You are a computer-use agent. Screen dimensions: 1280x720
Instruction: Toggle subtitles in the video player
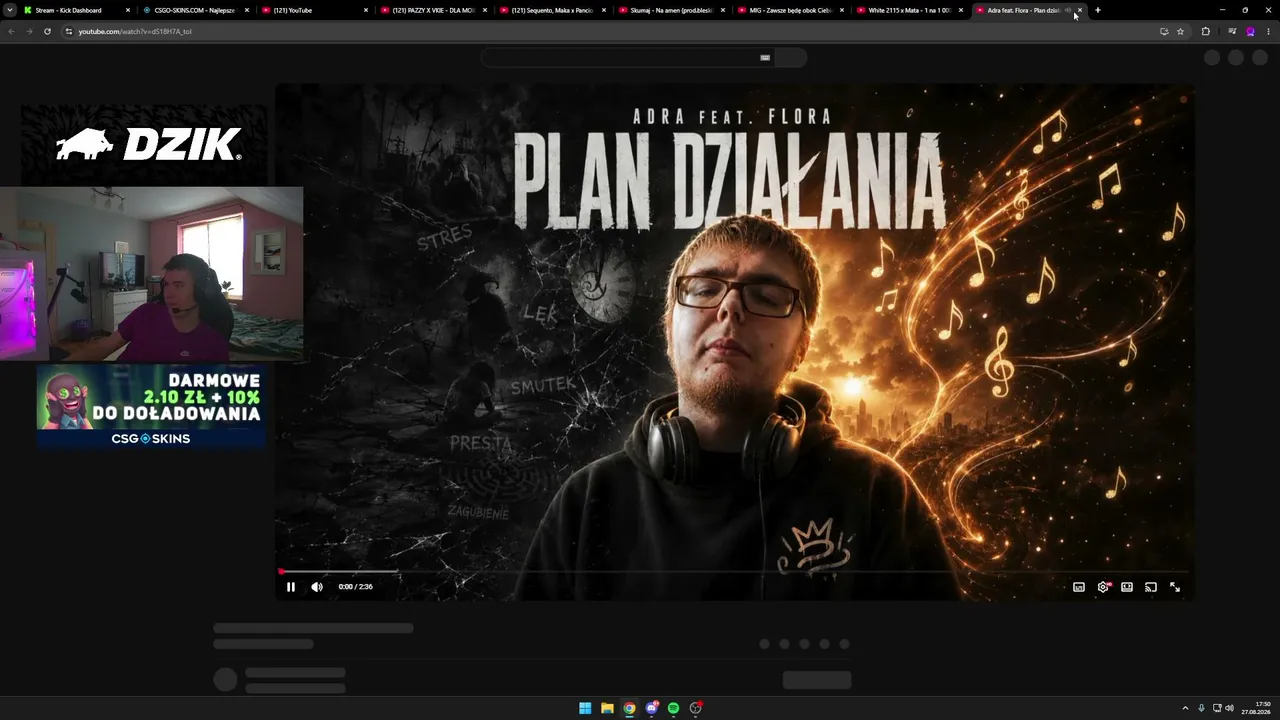(1079, 587)
